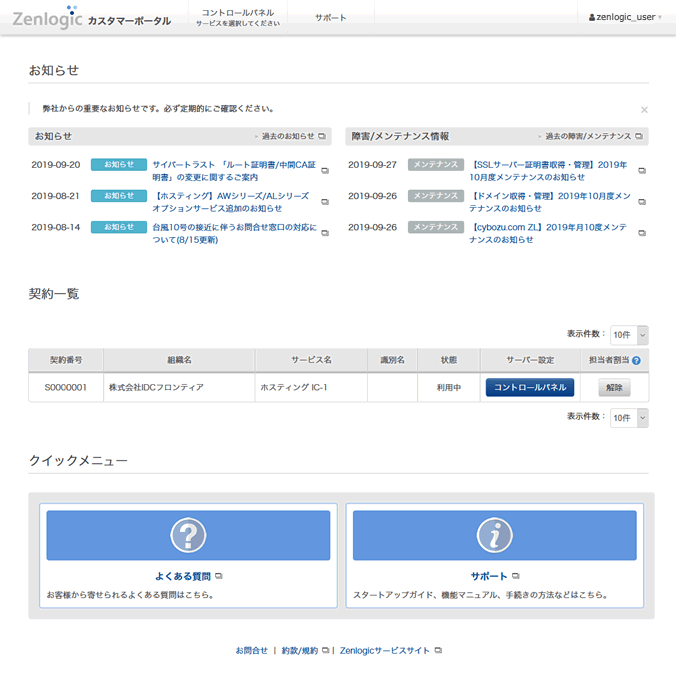Select contract number S0000001 cell
The height and width of the screenshot is (680, 676).
pyautogui.click(x=66, y=387)
